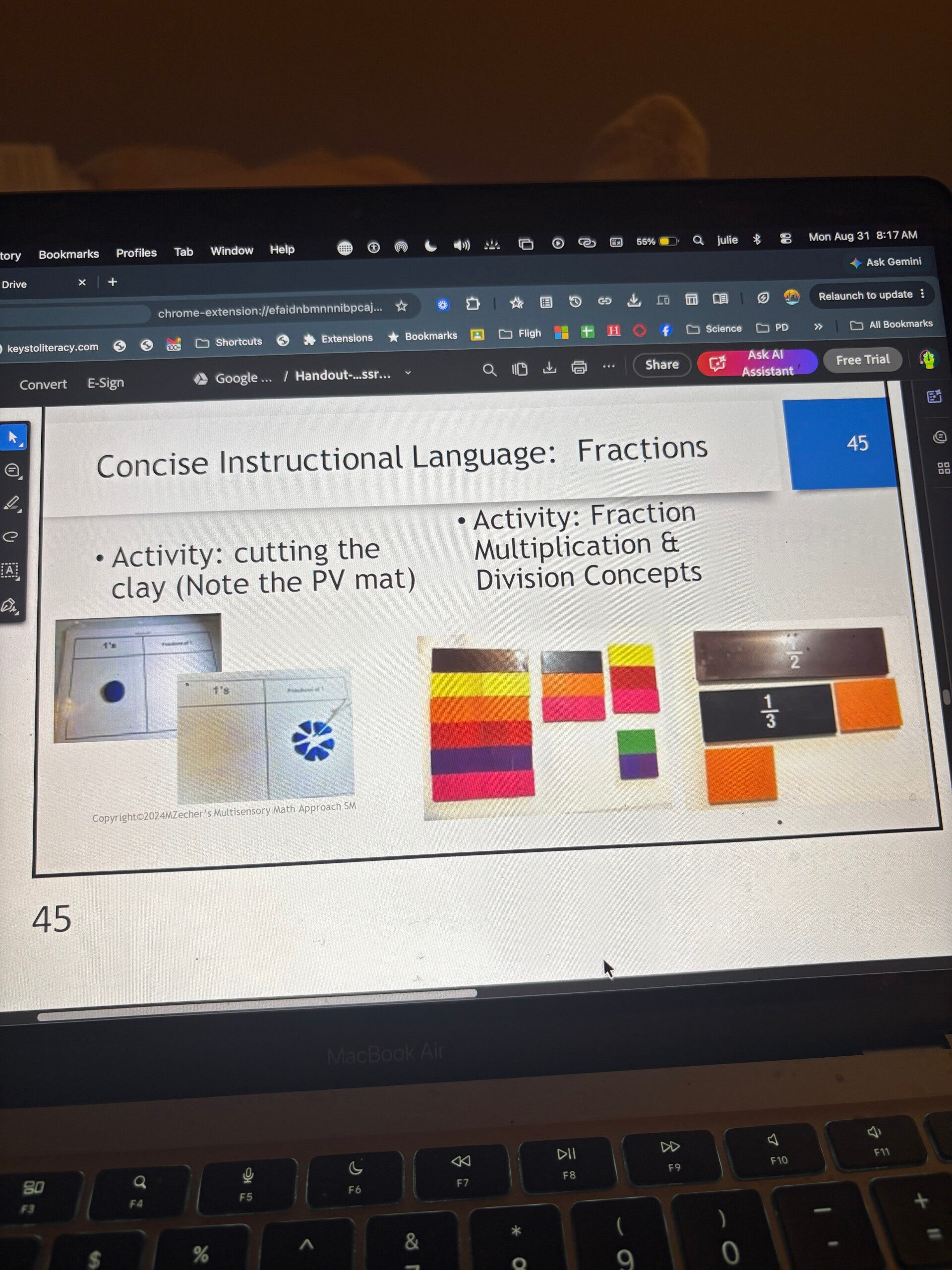Start the Free Trial
Viewport: 952px width, 1270px height.
pyautogui.click(x=862, y=360)
